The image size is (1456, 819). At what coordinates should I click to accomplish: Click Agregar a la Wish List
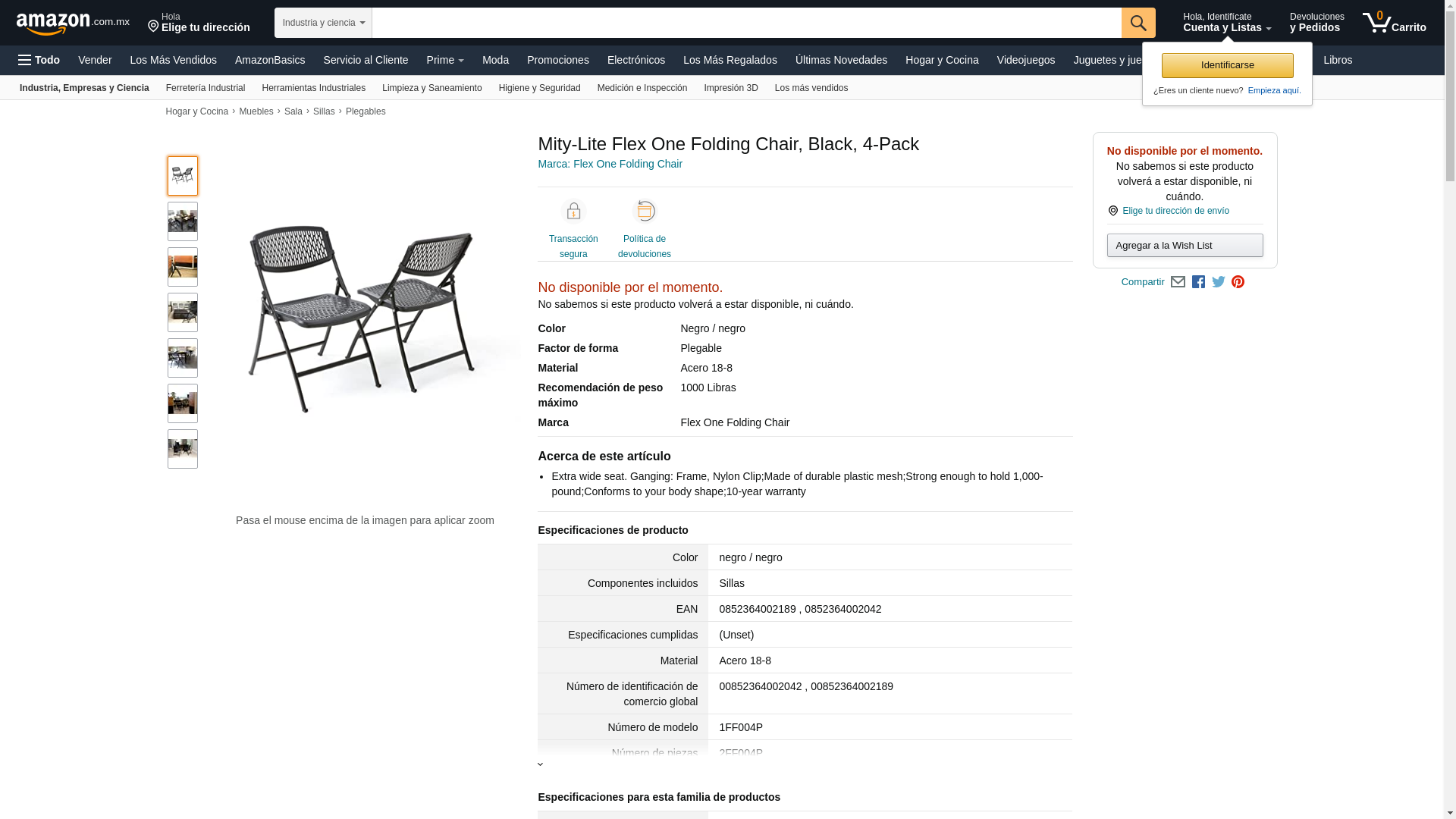[1185, 246]
